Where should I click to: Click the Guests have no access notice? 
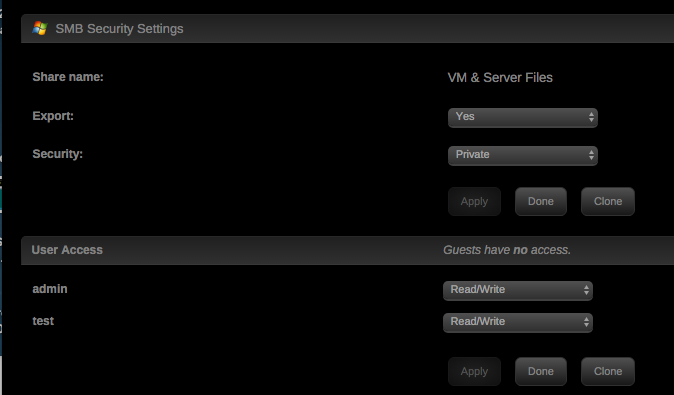click(x=507, y=250)
